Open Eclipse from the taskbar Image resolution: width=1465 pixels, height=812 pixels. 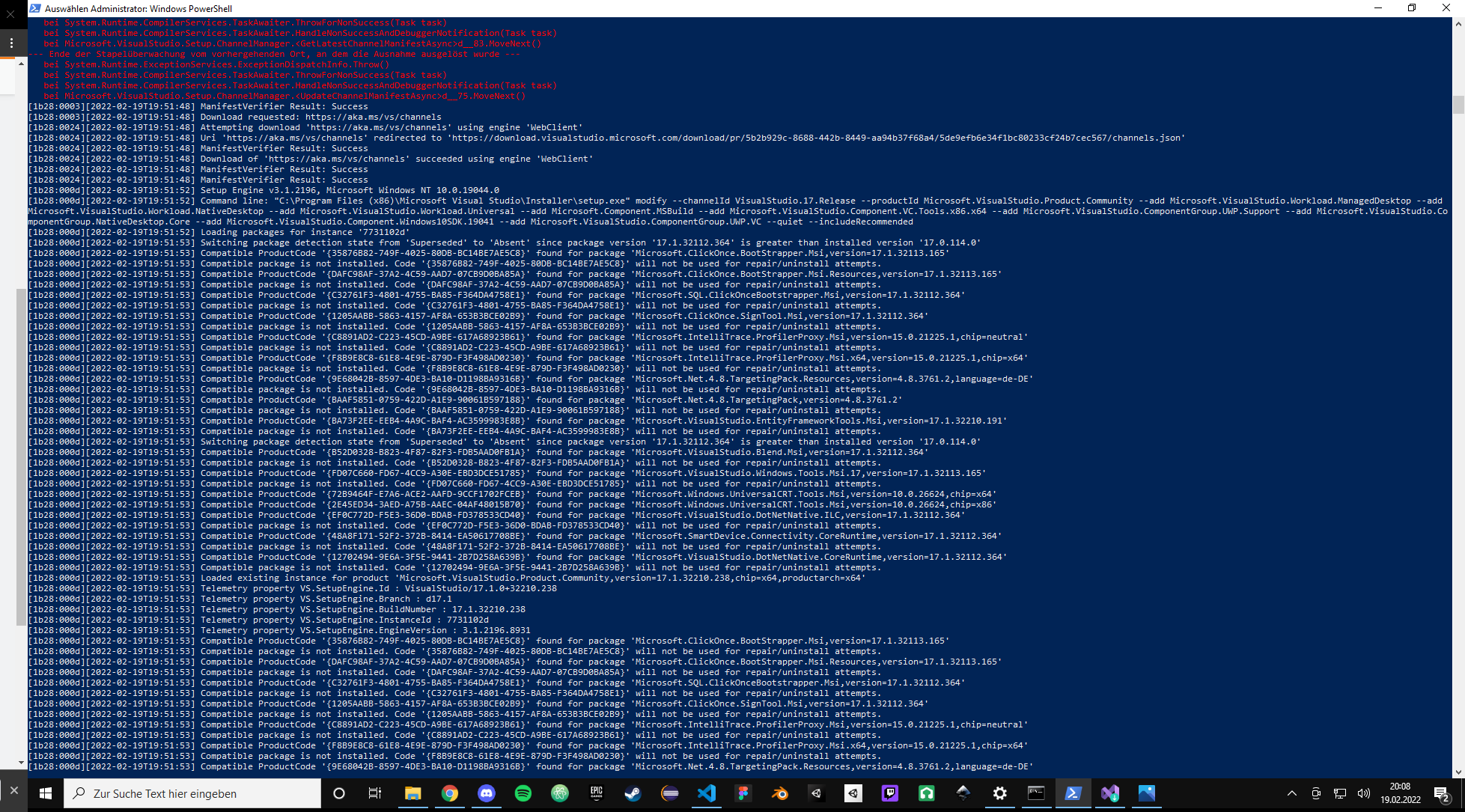[669, 793]
